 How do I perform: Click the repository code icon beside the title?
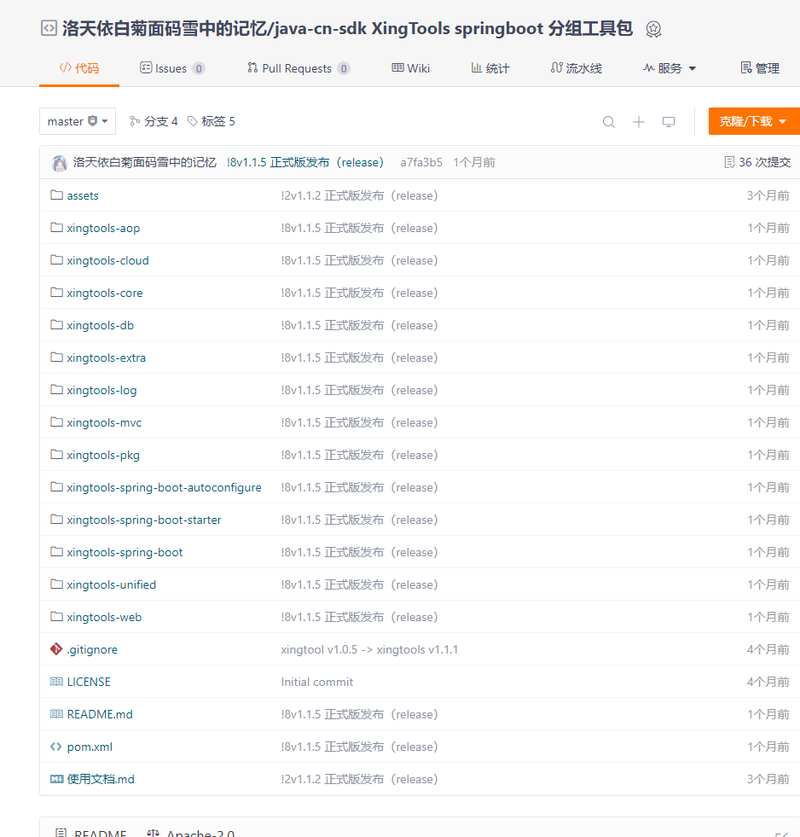[49, 28]
